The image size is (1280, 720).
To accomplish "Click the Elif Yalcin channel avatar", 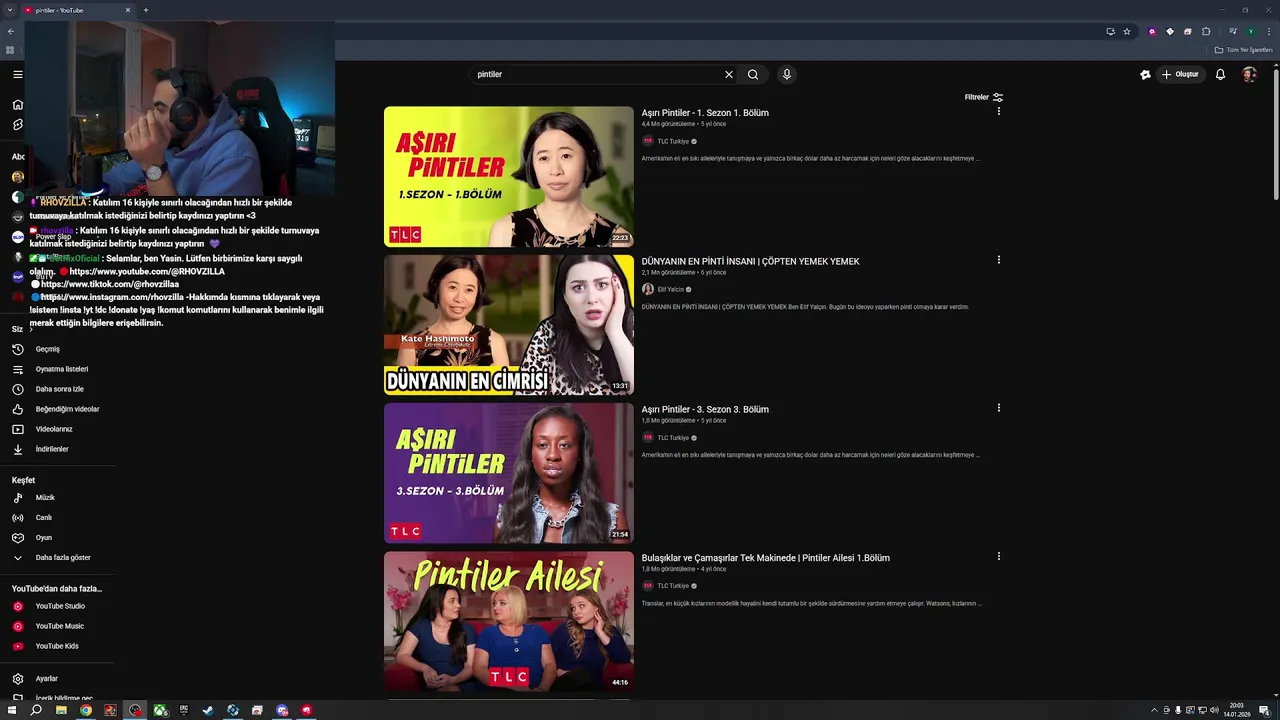I will (648, 289).
